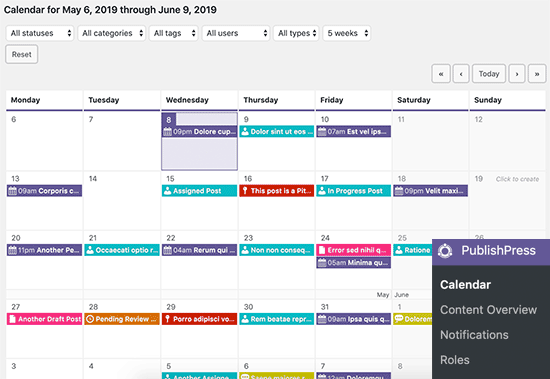Click clock icon on Pending Review post

[x=90, y=319]
